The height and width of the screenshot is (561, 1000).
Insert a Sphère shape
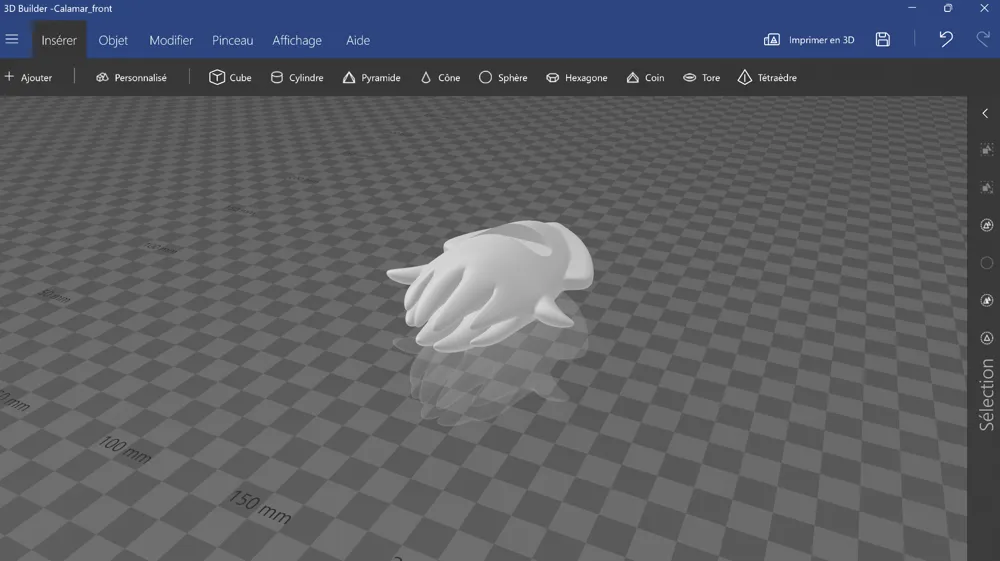[x=503, y=77]
